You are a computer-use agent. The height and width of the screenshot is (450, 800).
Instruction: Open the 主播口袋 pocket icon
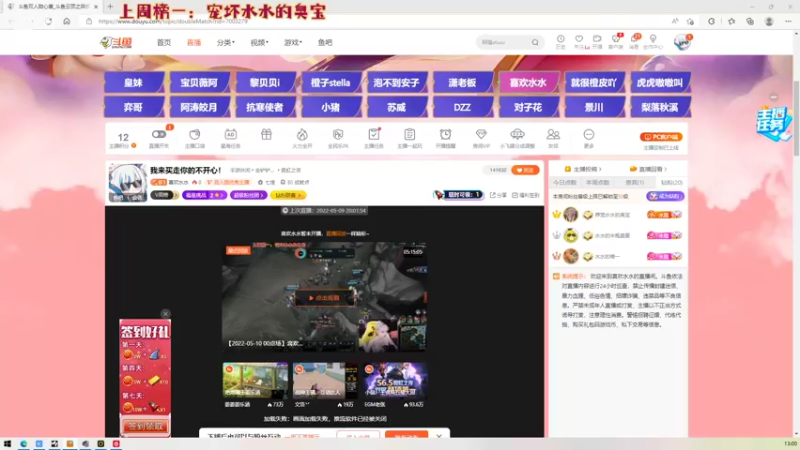tap(194, 135)
